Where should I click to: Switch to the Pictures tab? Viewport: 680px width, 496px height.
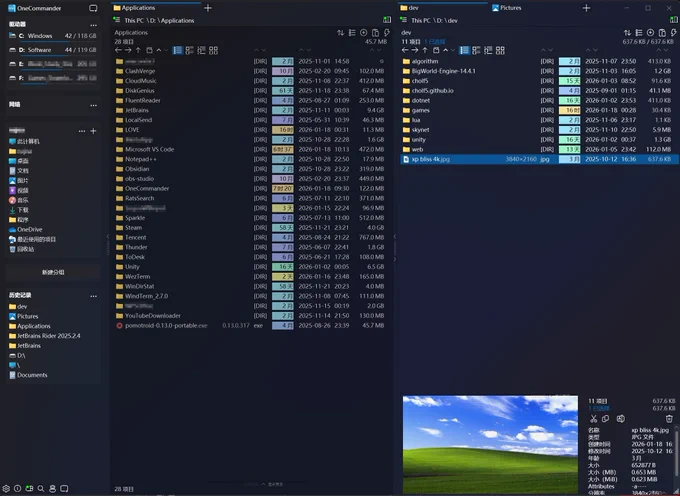coord(507,8)
